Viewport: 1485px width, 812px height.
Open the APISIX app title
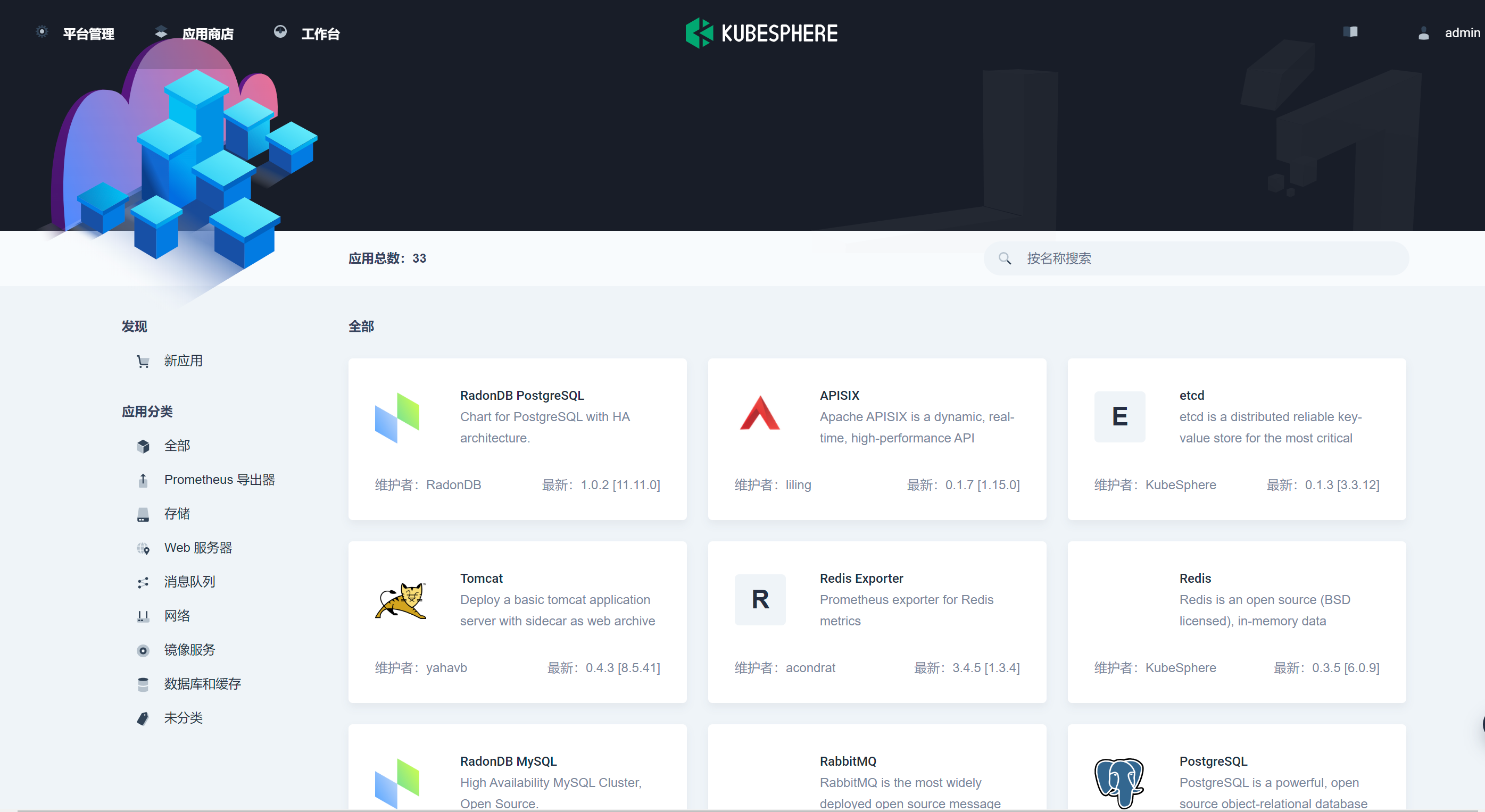click(840, 395)
